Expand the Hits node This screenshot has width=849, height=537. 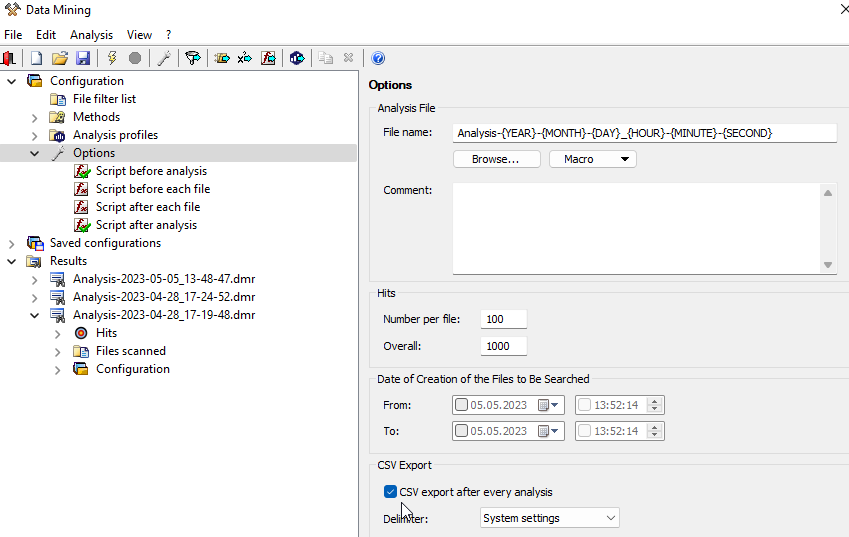[x=57, y=333]
